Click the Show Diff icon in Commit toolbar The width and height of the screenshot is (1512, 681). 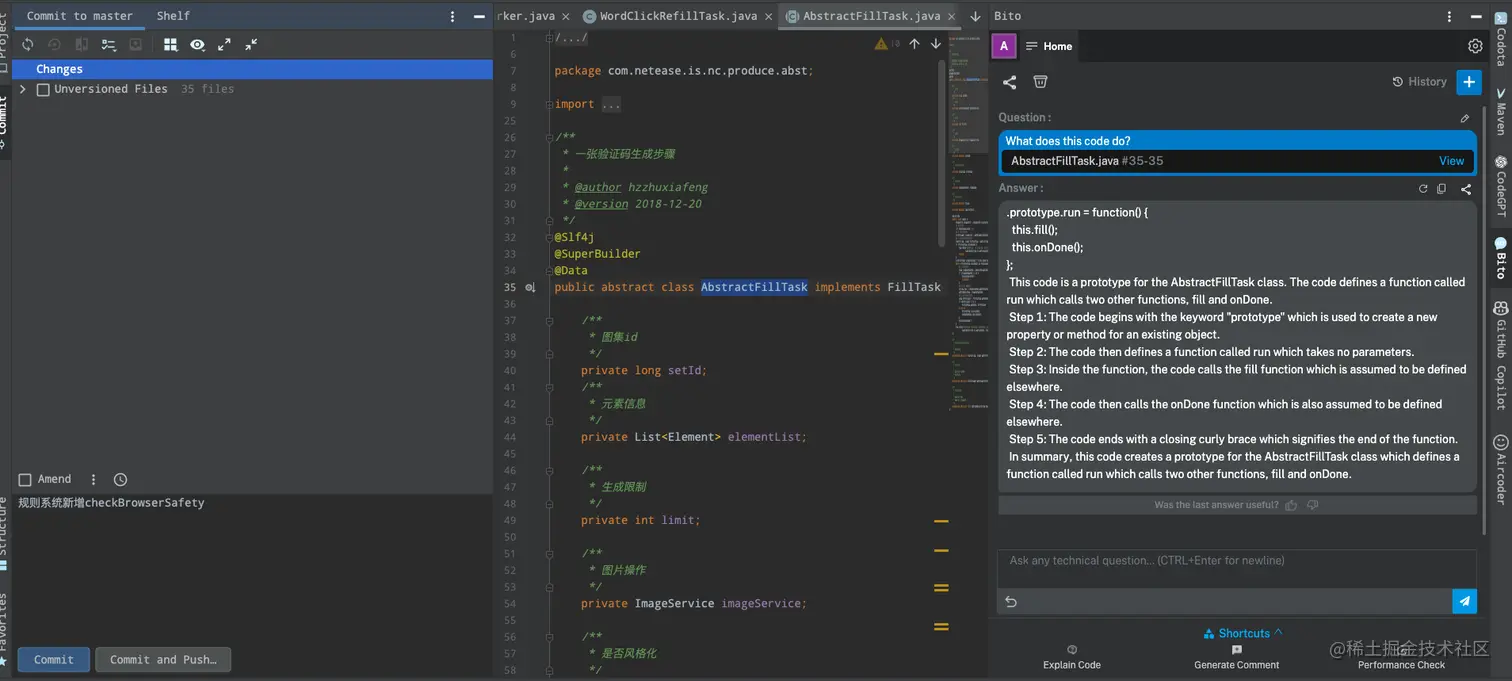(x=82, y=44)
